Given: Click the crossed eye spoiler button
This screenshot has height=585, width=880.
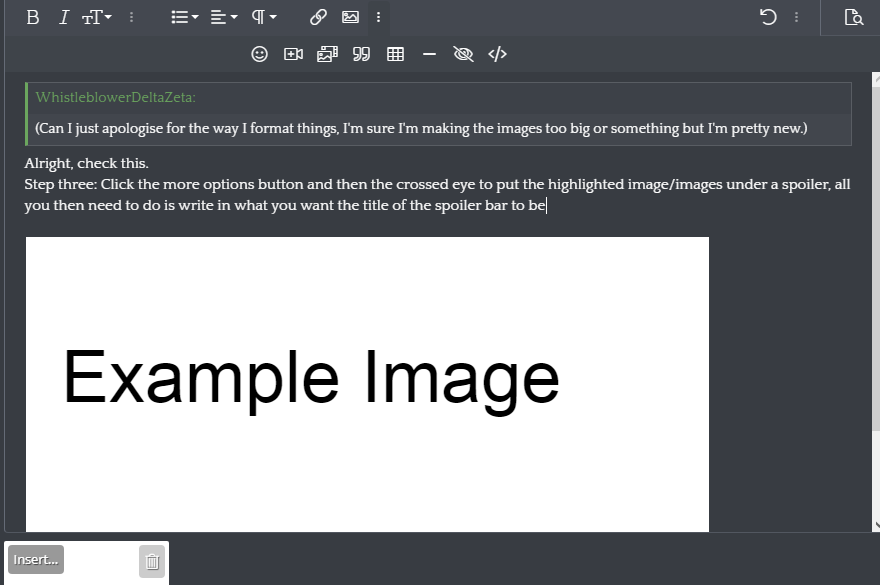Looking at the screenshot, I should (x=463, y=54).
